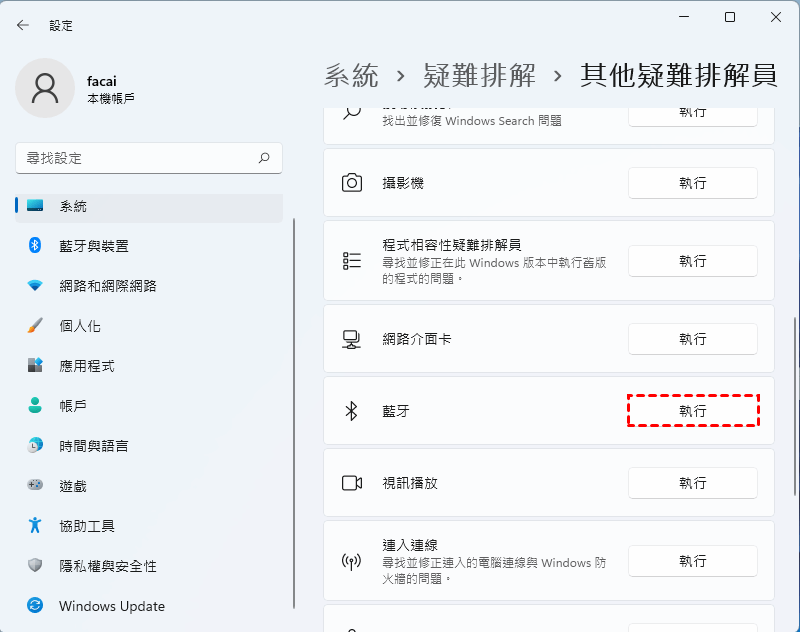
Task: Click the camera icon in 攝影機 row
Action: click(352, 183)
